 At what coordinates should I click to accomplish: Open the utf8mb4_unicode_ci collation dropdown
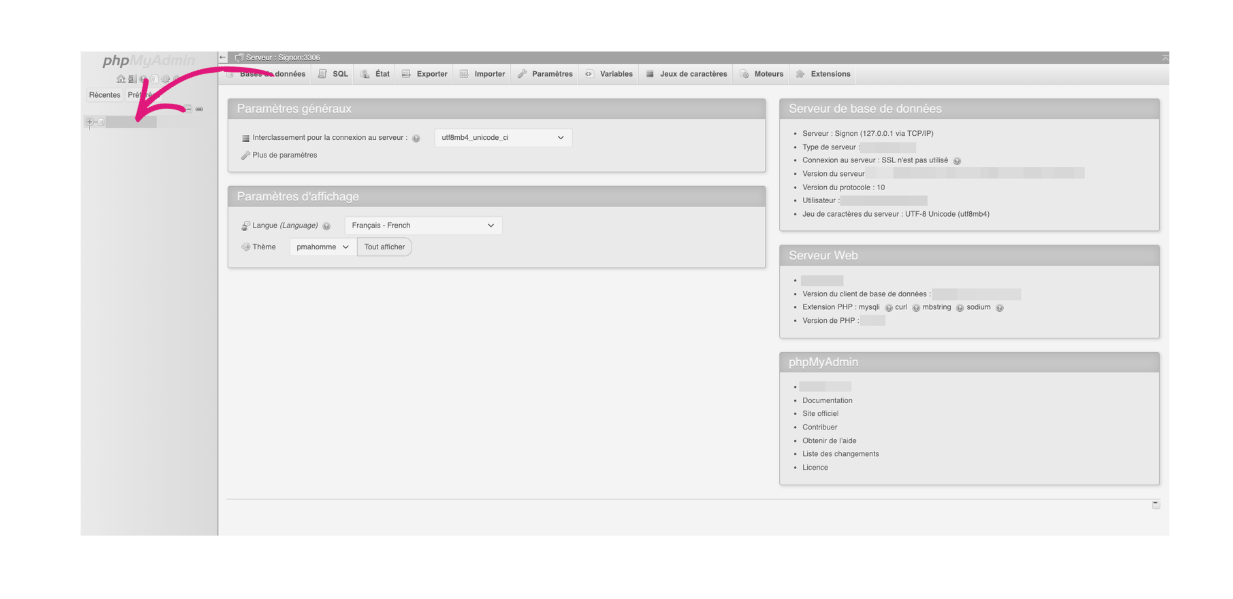[x=501, y=137]
